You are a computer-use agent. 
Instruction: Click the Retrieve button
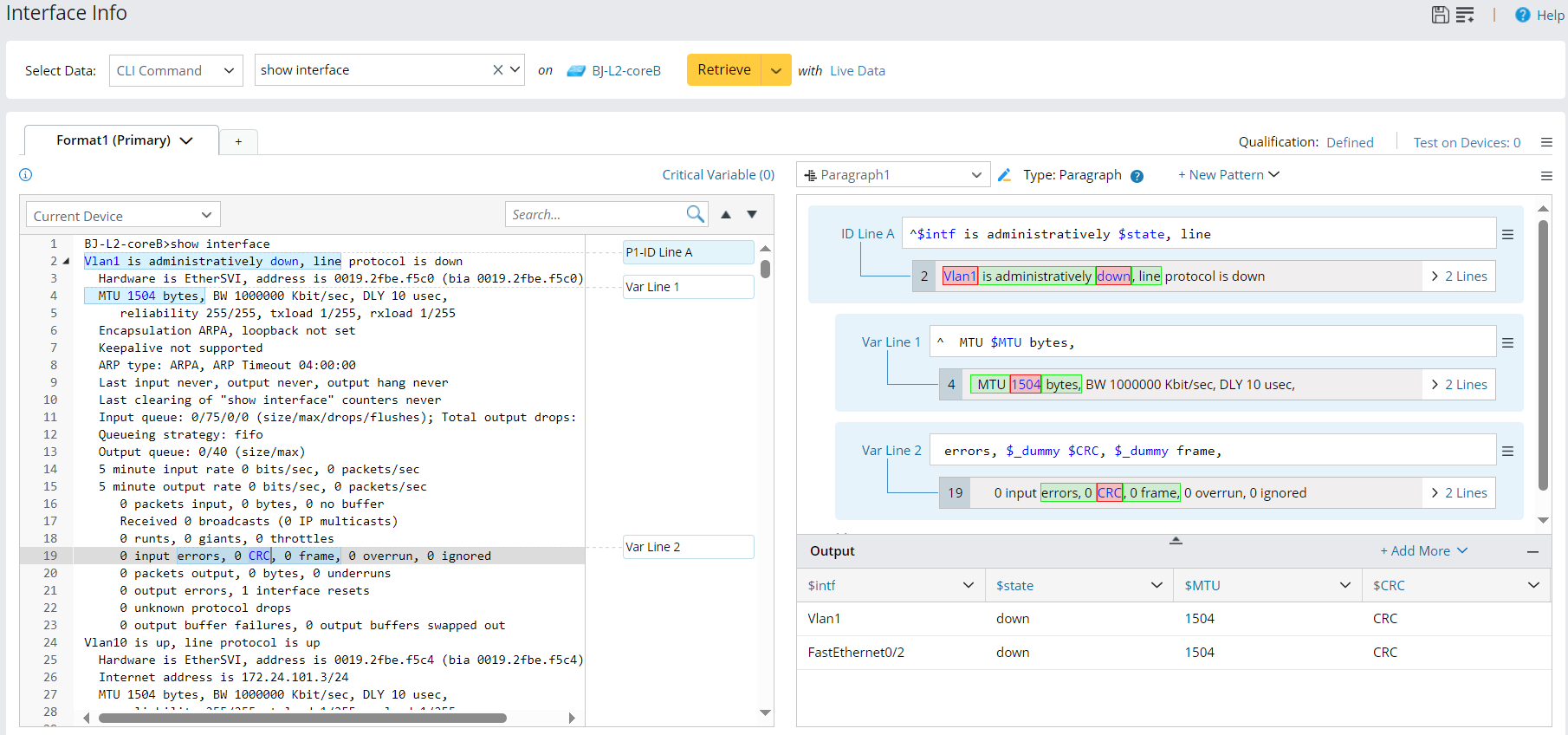coord(724,70)
